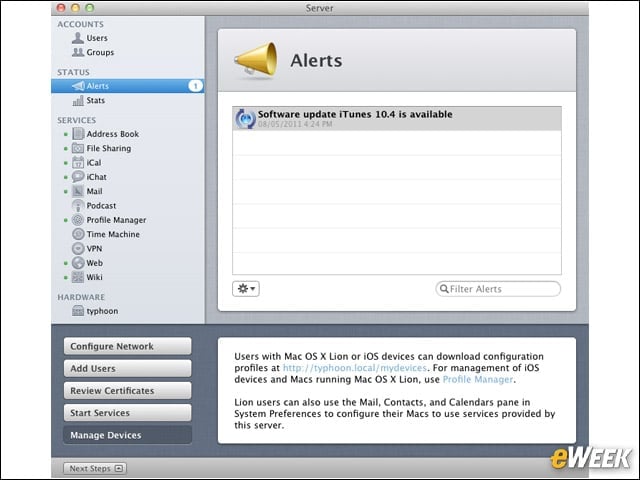Click the Stats bar chart icon

(78, 100)
